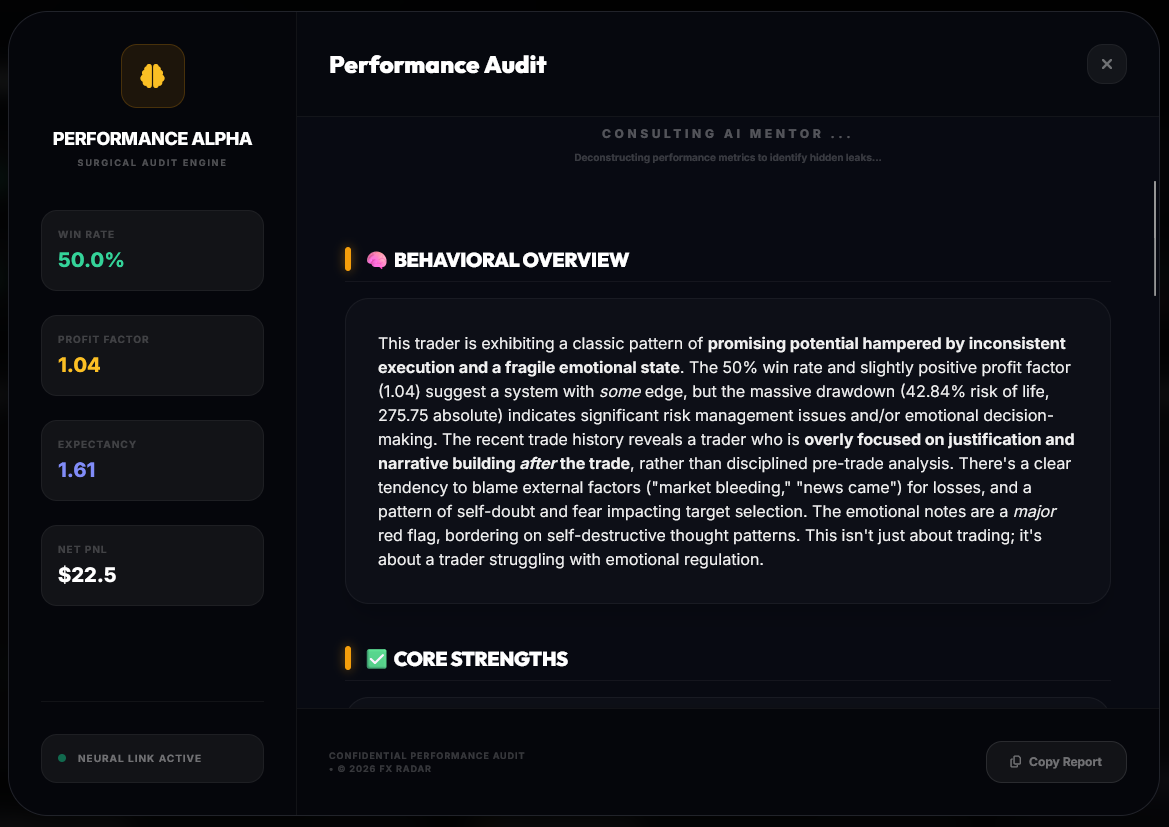Click the brain logo icon in sidebar
The height and width of the screenshot is (827, 1169).
point(152,76)
